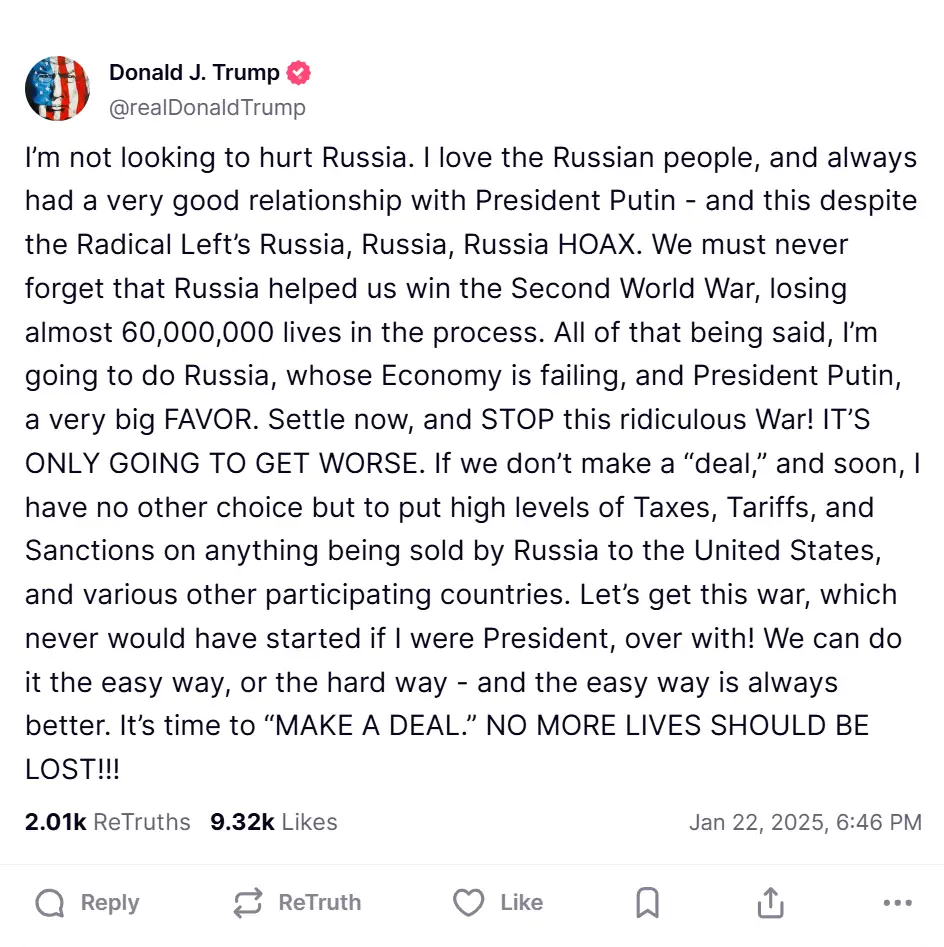Click the ReTruth text label
The image size is (944, 947).
(319, 902)
